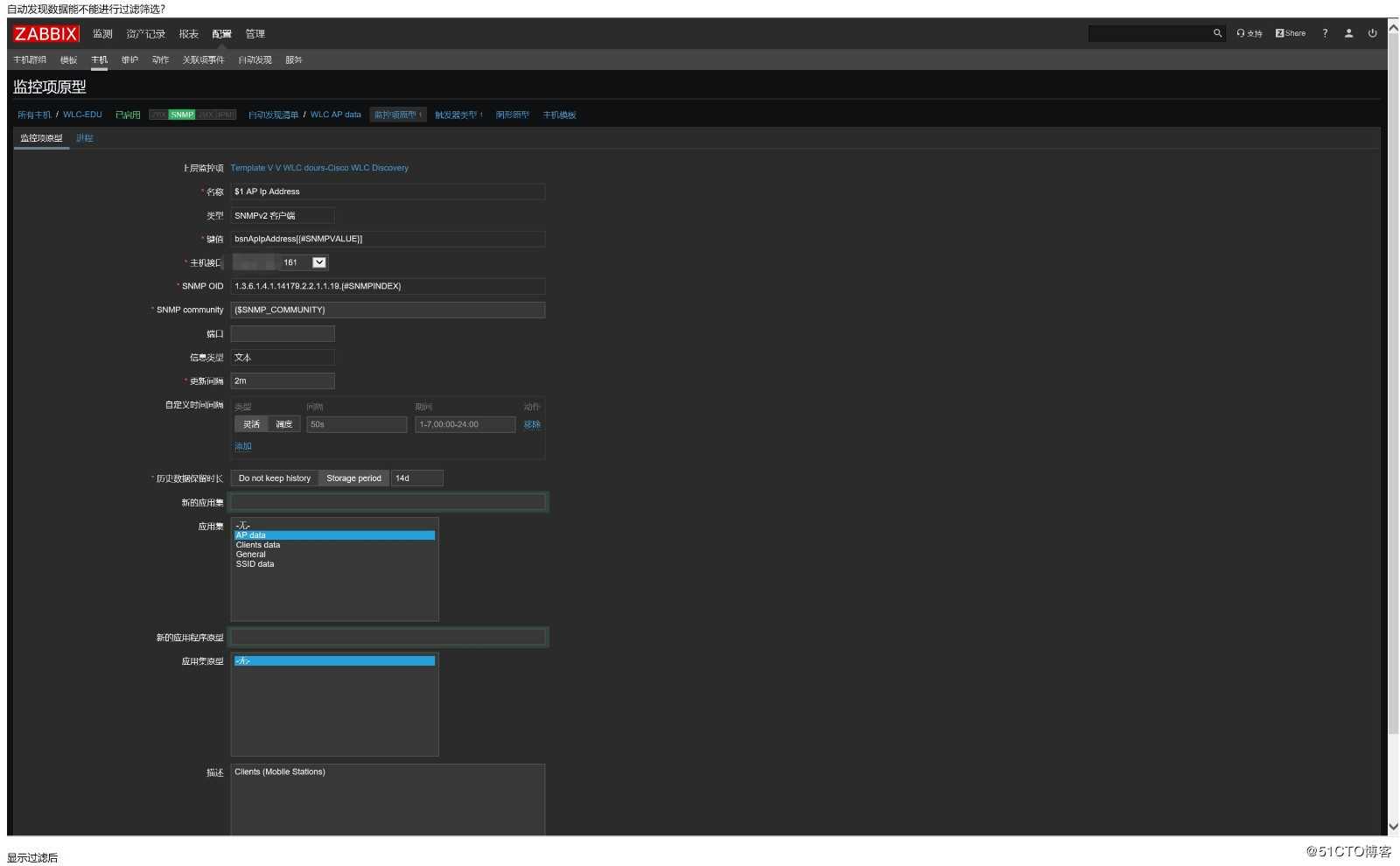Screen dimensions: 1400x866
Task: Click the ZABBIX logo
Action: [46, 34]
